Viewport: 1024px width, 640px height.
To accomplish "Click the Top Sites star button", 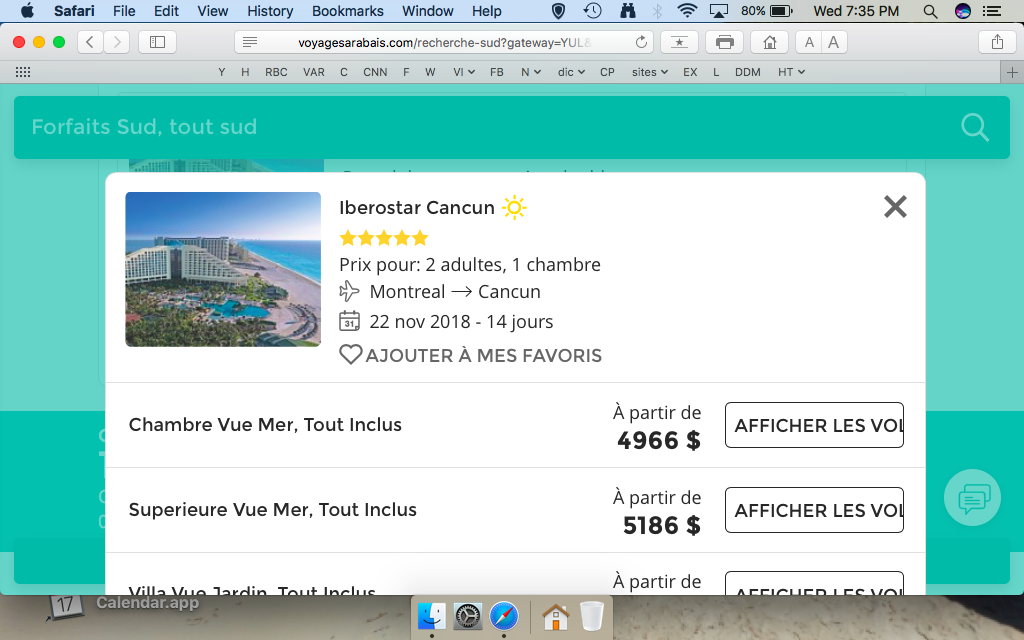I will (679, 42).
